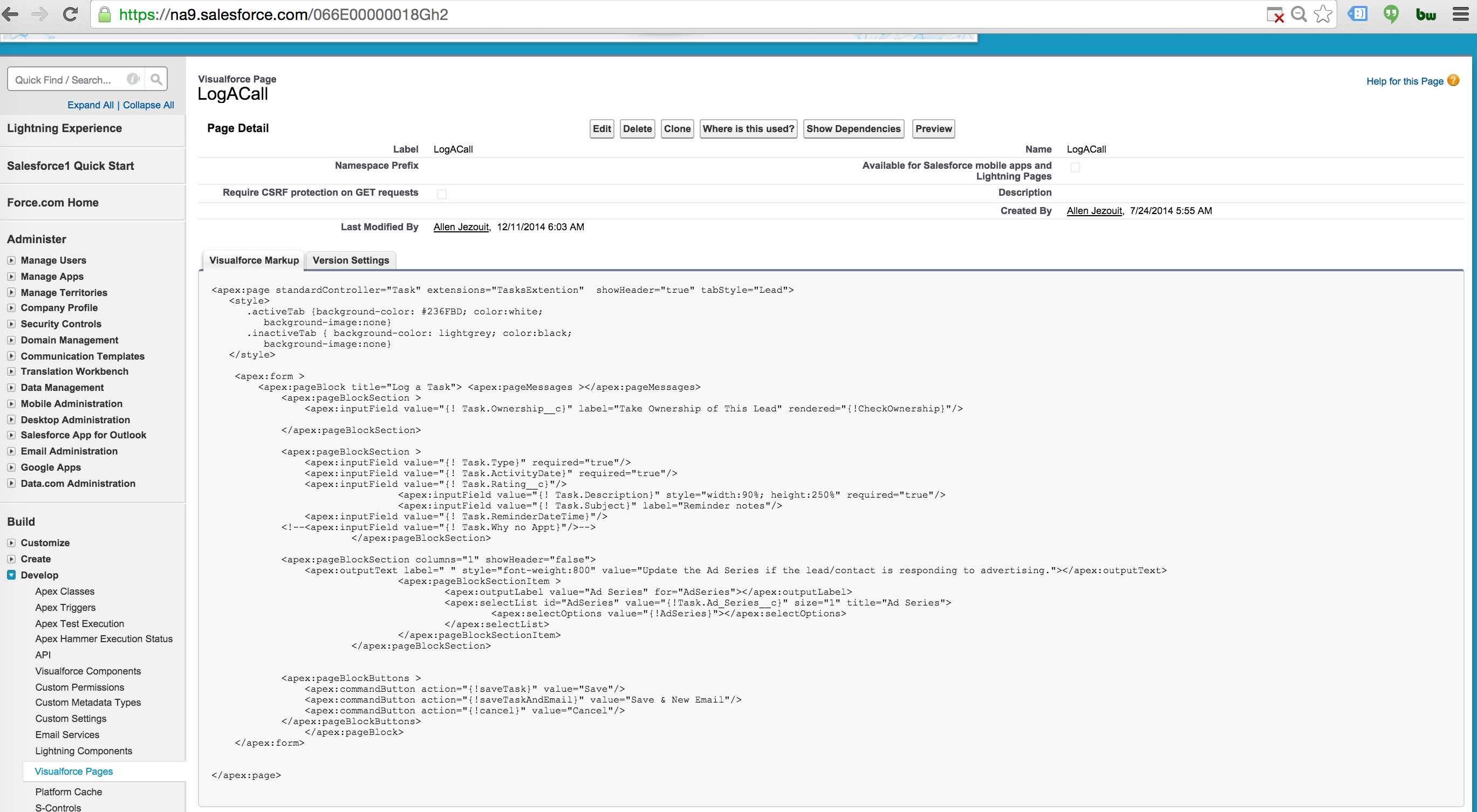Click the blocked popup icon in address bar

[1275, 15]
